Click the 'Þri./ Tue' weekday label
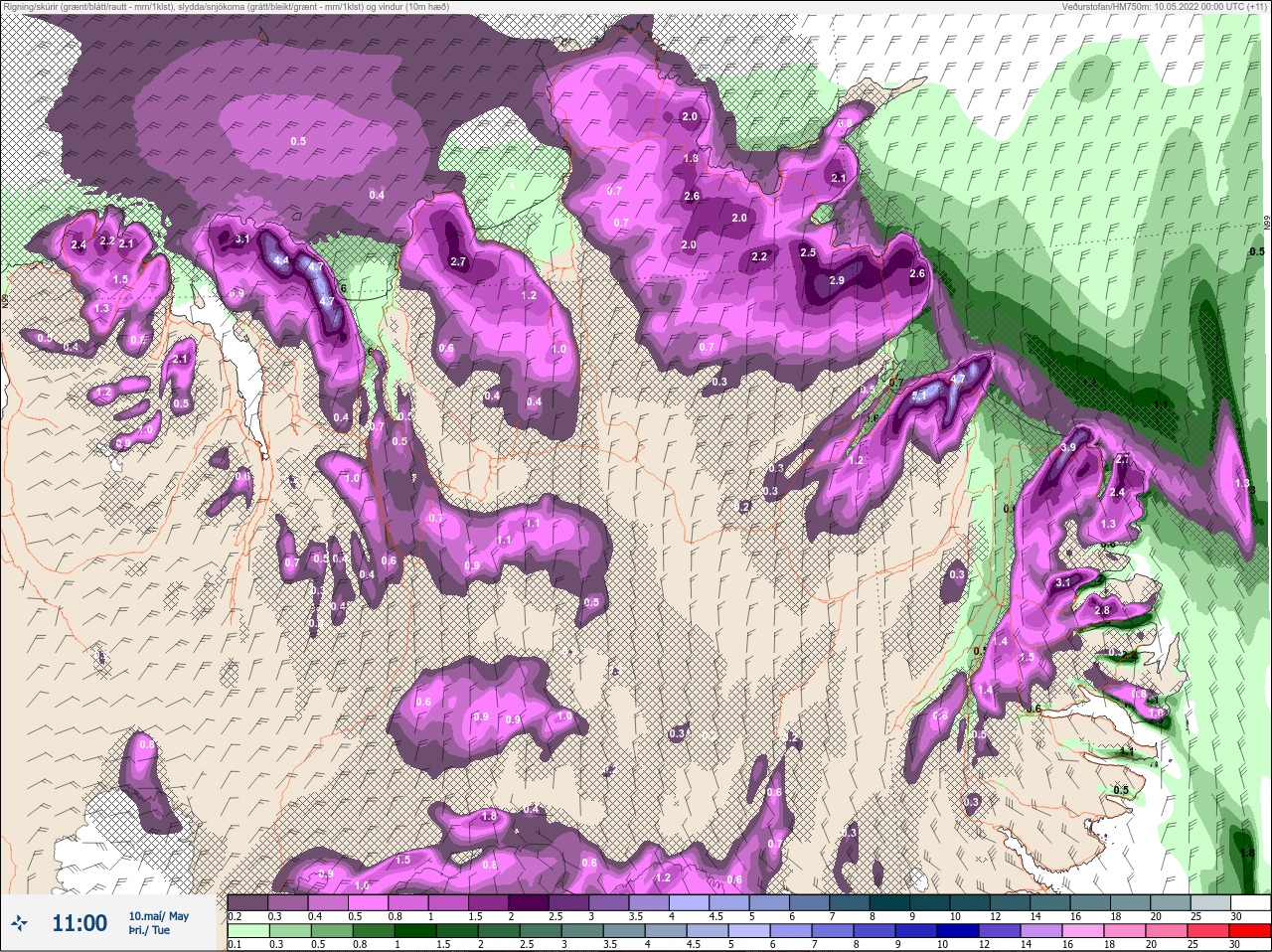The width and height of the screenshot is (1272, 952). 149,931
